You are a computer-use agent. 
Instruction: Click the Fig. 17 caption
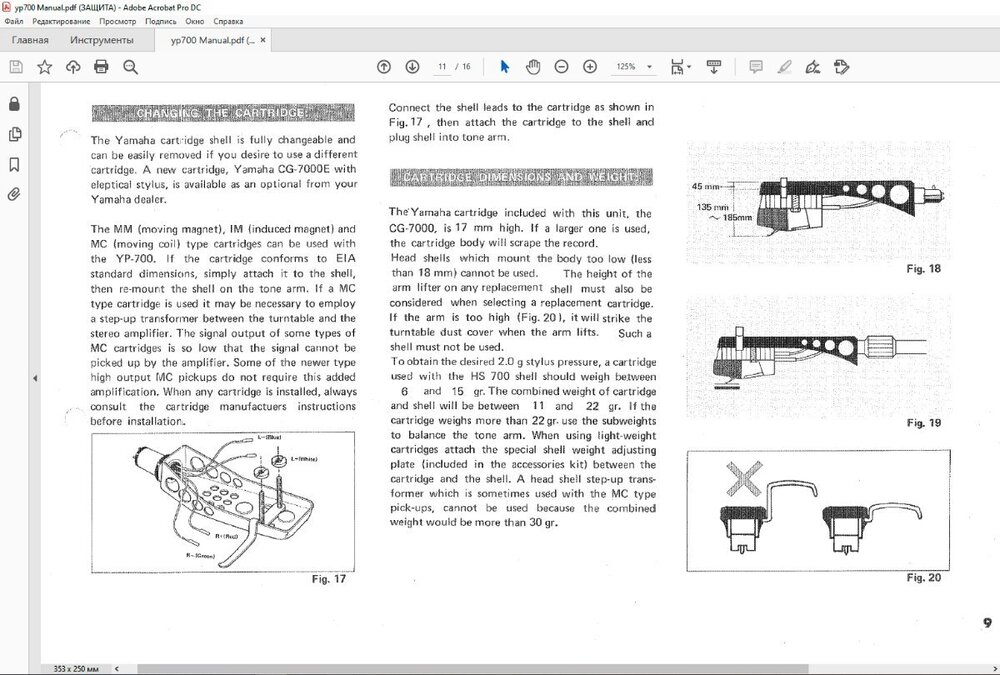point(328,579)
